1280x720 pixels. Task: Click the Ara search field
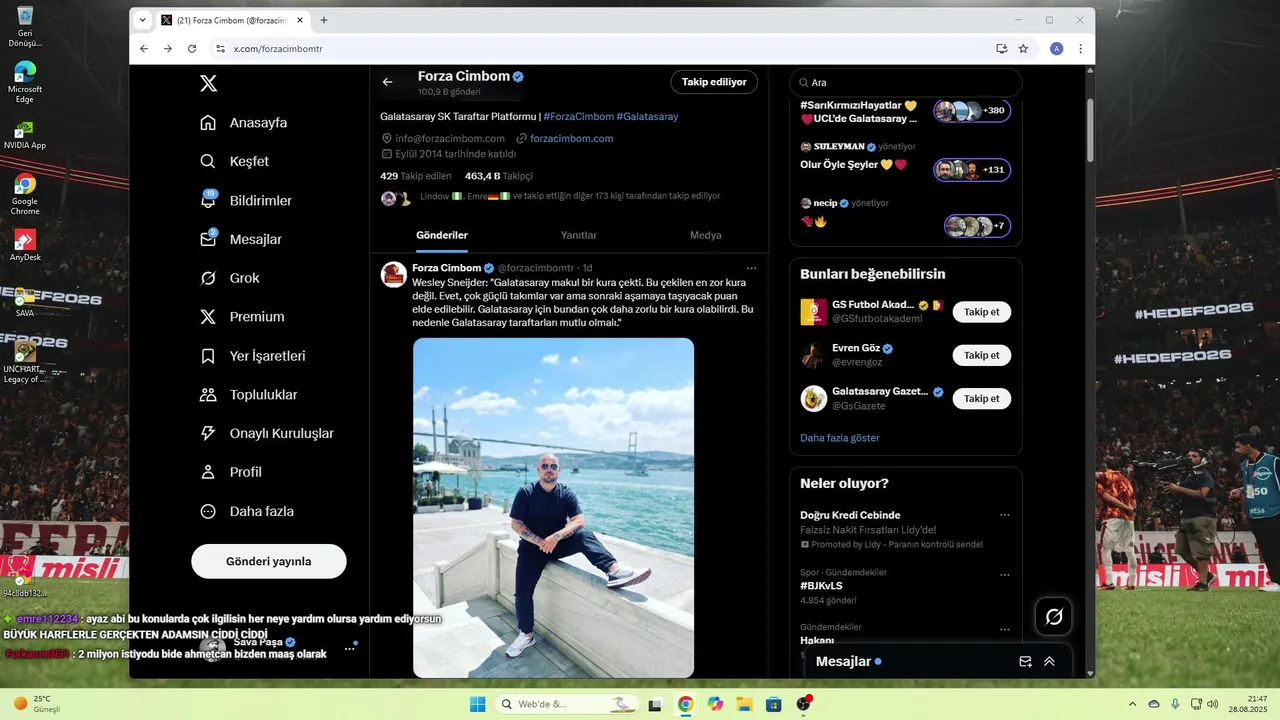coord(906,83)
